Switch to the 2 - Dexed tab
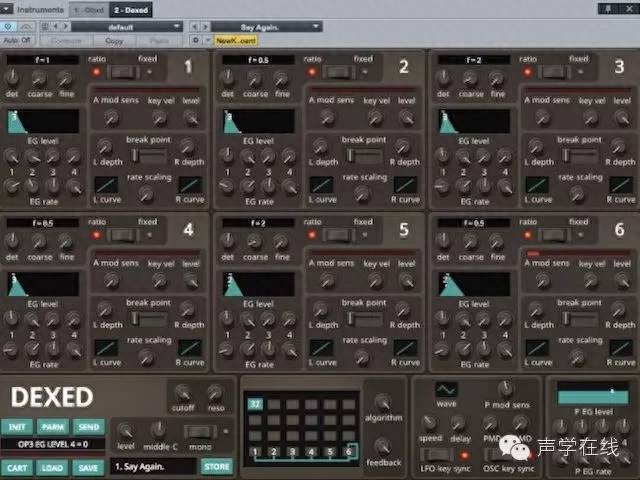 pos(131,10)
